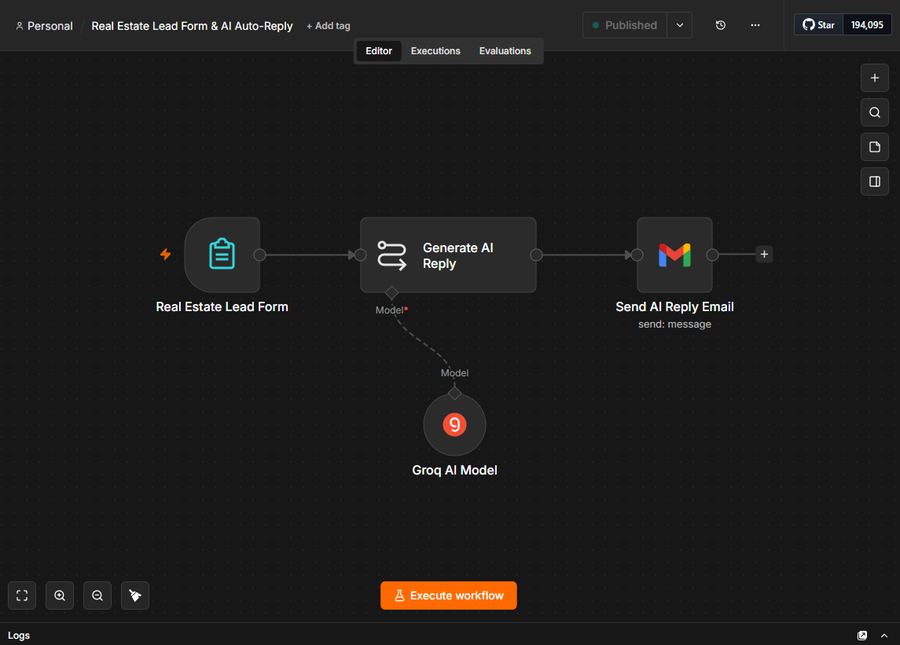Open the Groq AI Model node
This screenshot has width=900, height=645.
(x=455, y=425)
